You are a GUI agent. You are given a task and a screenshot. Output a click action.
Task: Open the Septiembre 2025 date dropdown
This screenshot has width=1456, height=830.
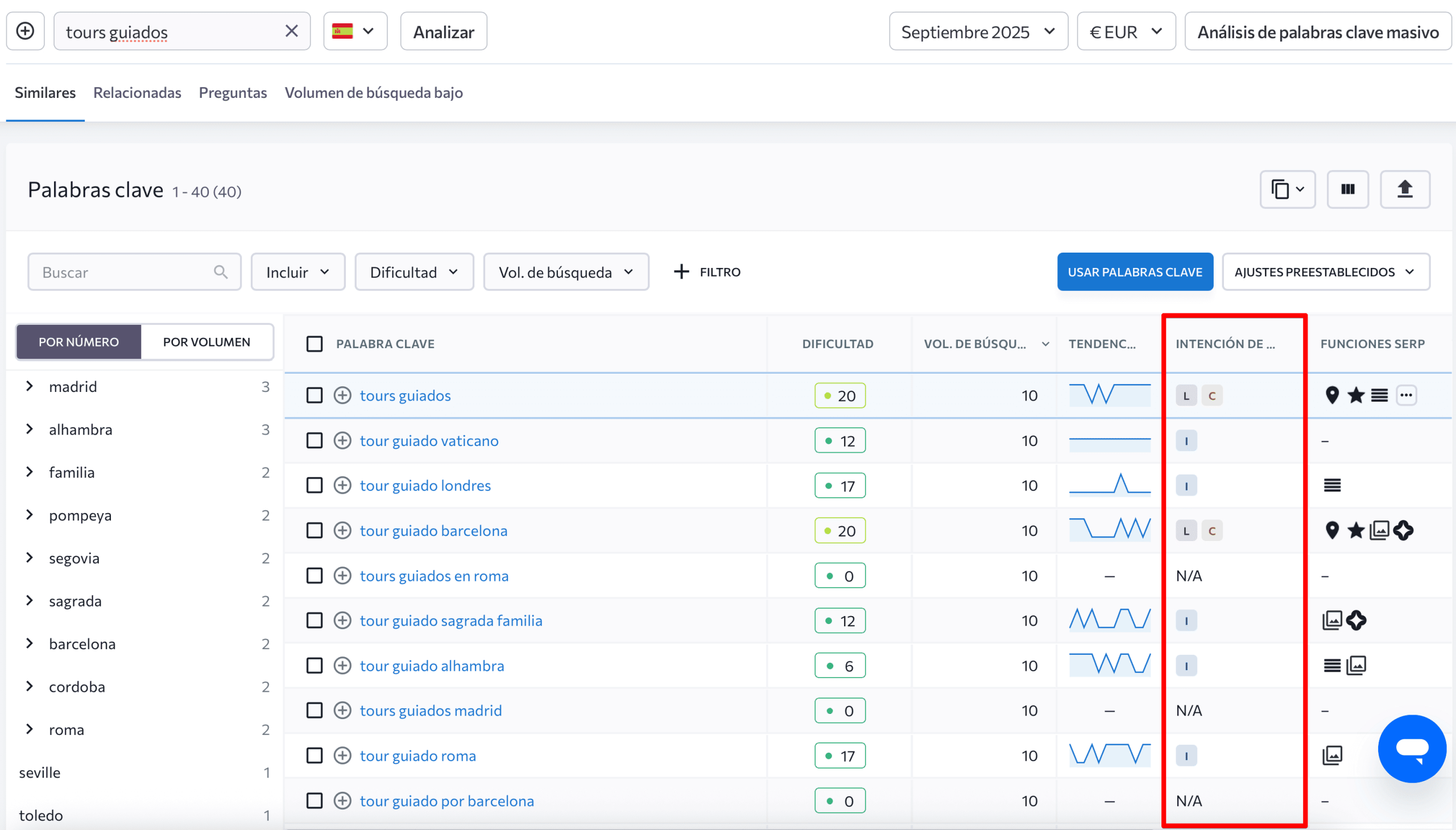[x=978, y=31]
